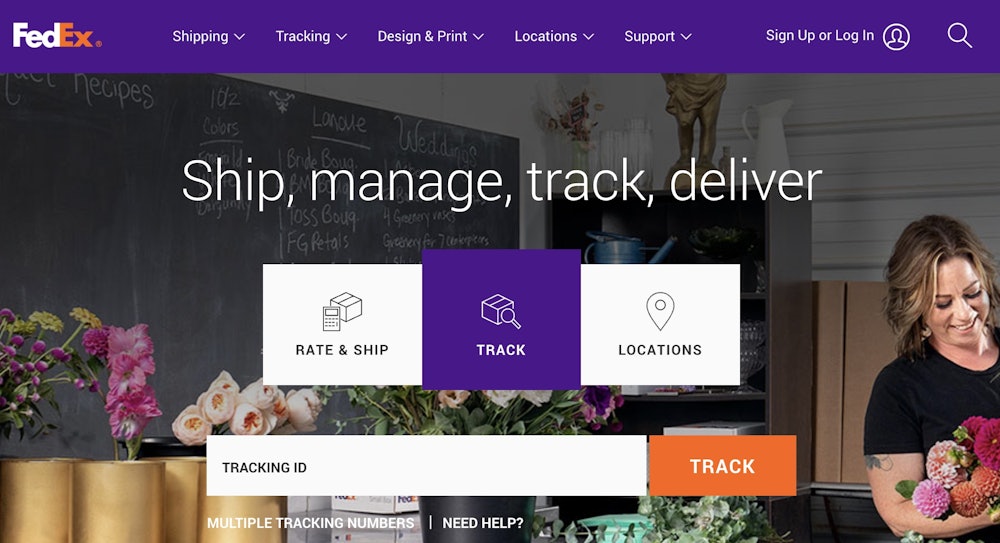Expand the Support menu chevron
Image resolution: width=1000 pixels, height=543 pixels.
(686, 37)
